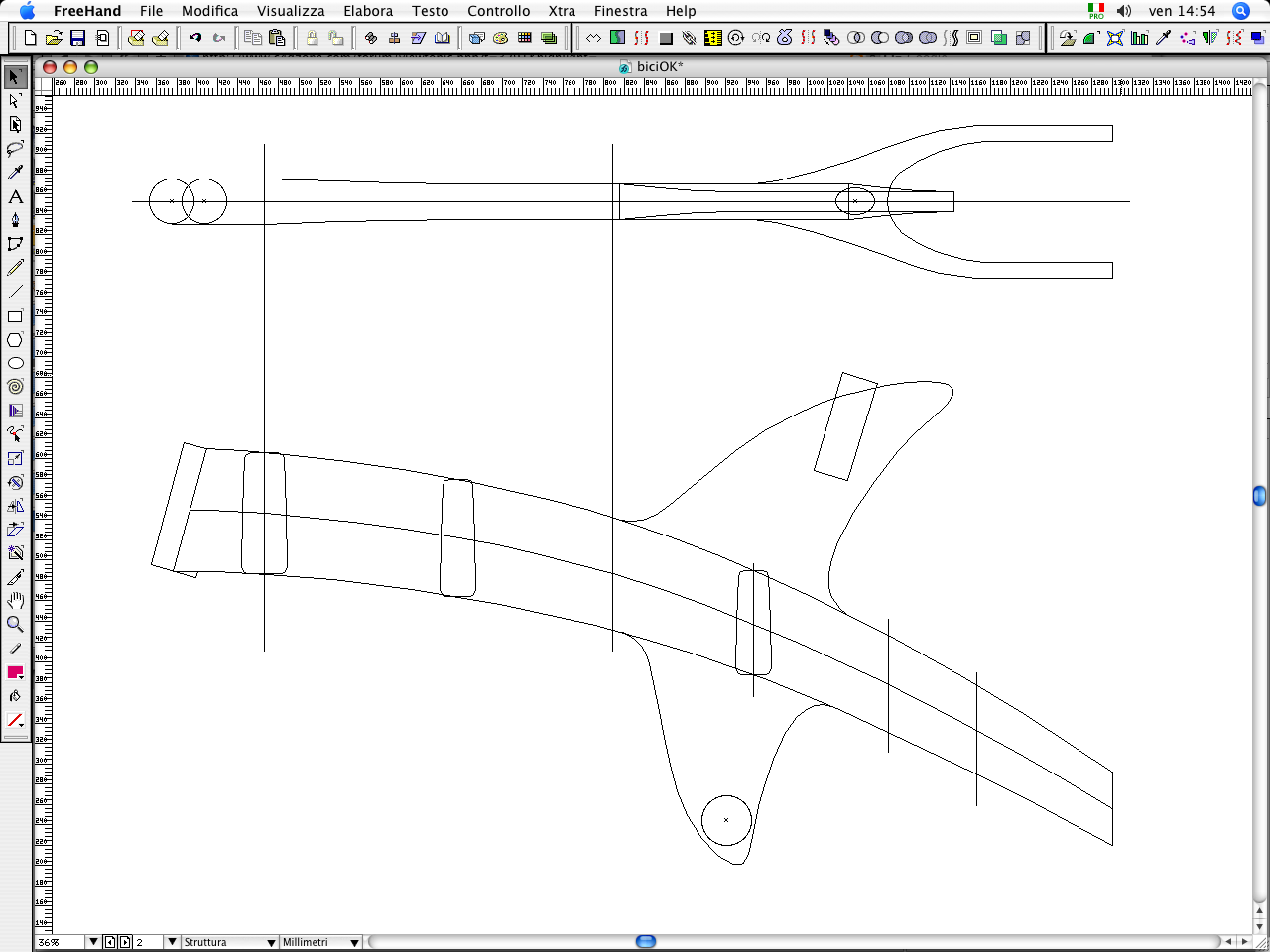Select the Text tool
This screenshot has width=1270, height=952.
[x=15, y=196]
